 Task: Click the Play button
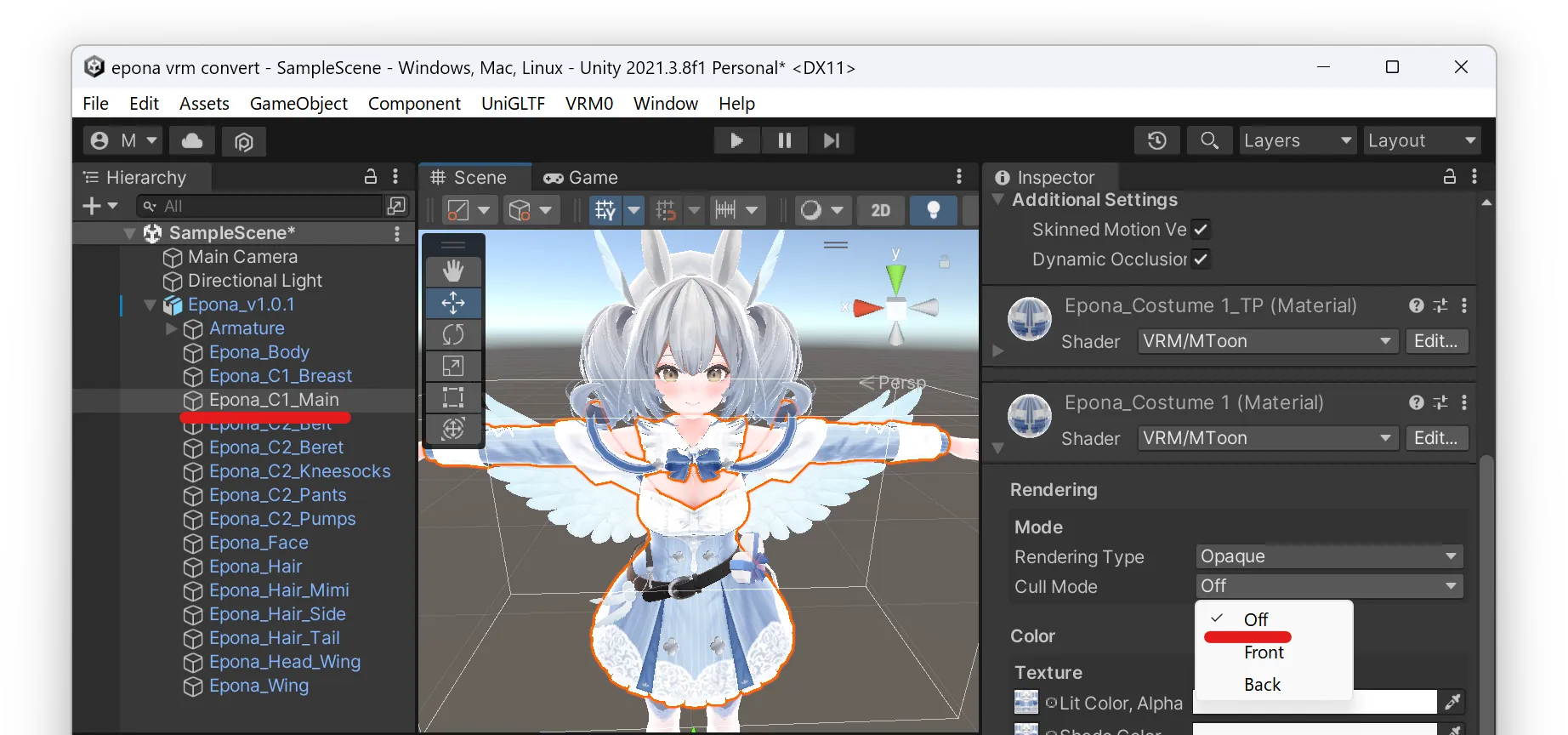click(736, 140)
